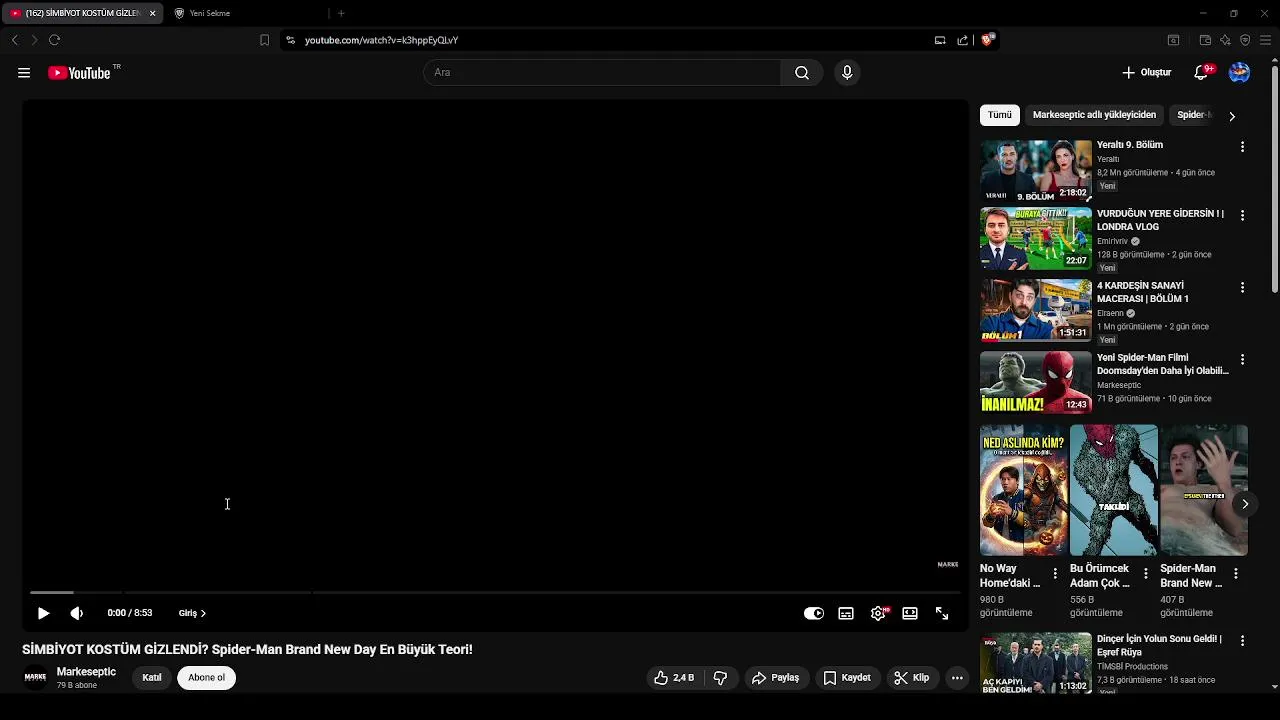The image size is (1280, 720).
Task: Open a new browser tab
Action: pyautogui.click(x=341, y=13)
